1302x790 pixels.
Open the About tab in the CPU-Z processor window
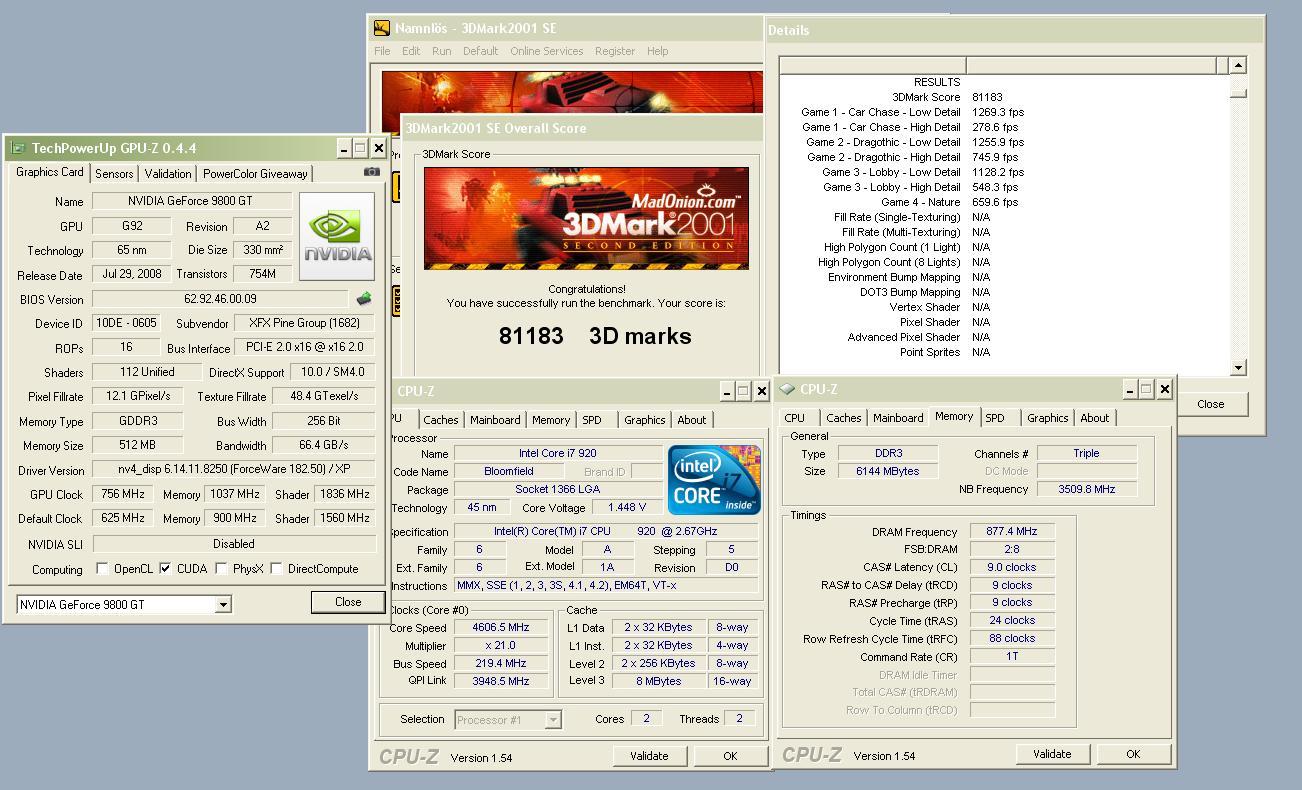[692, 420]
